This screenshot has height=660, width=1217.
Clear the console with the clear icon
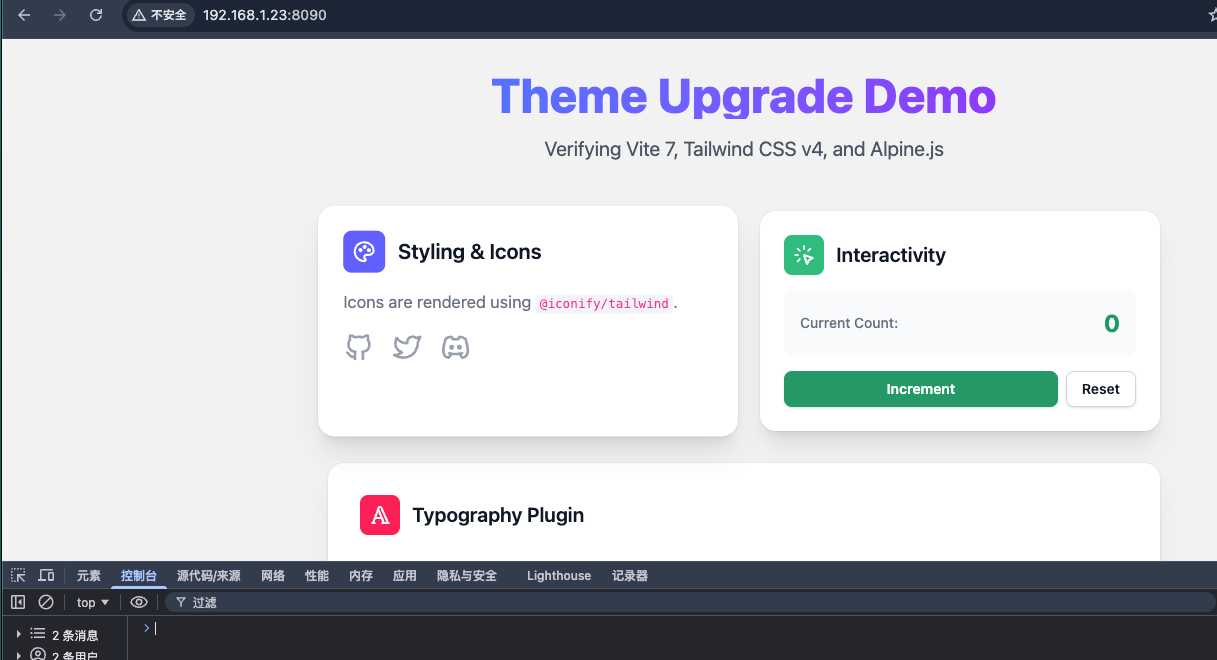point(46,602)
